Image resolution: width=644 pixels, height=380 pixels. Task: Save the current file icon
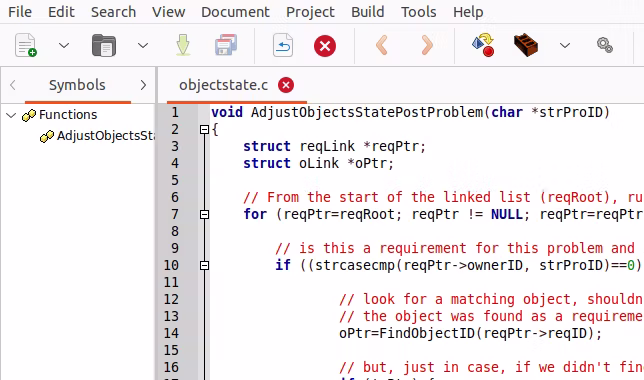(183, 45)
